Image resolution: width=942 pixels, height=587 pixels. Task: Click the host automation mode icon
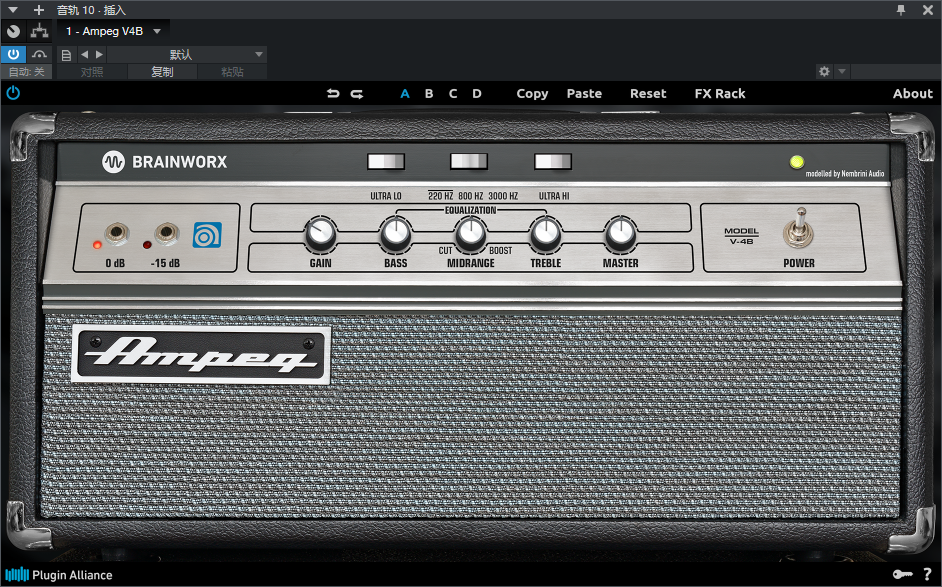pyautogui.click(x=39, y=54)
